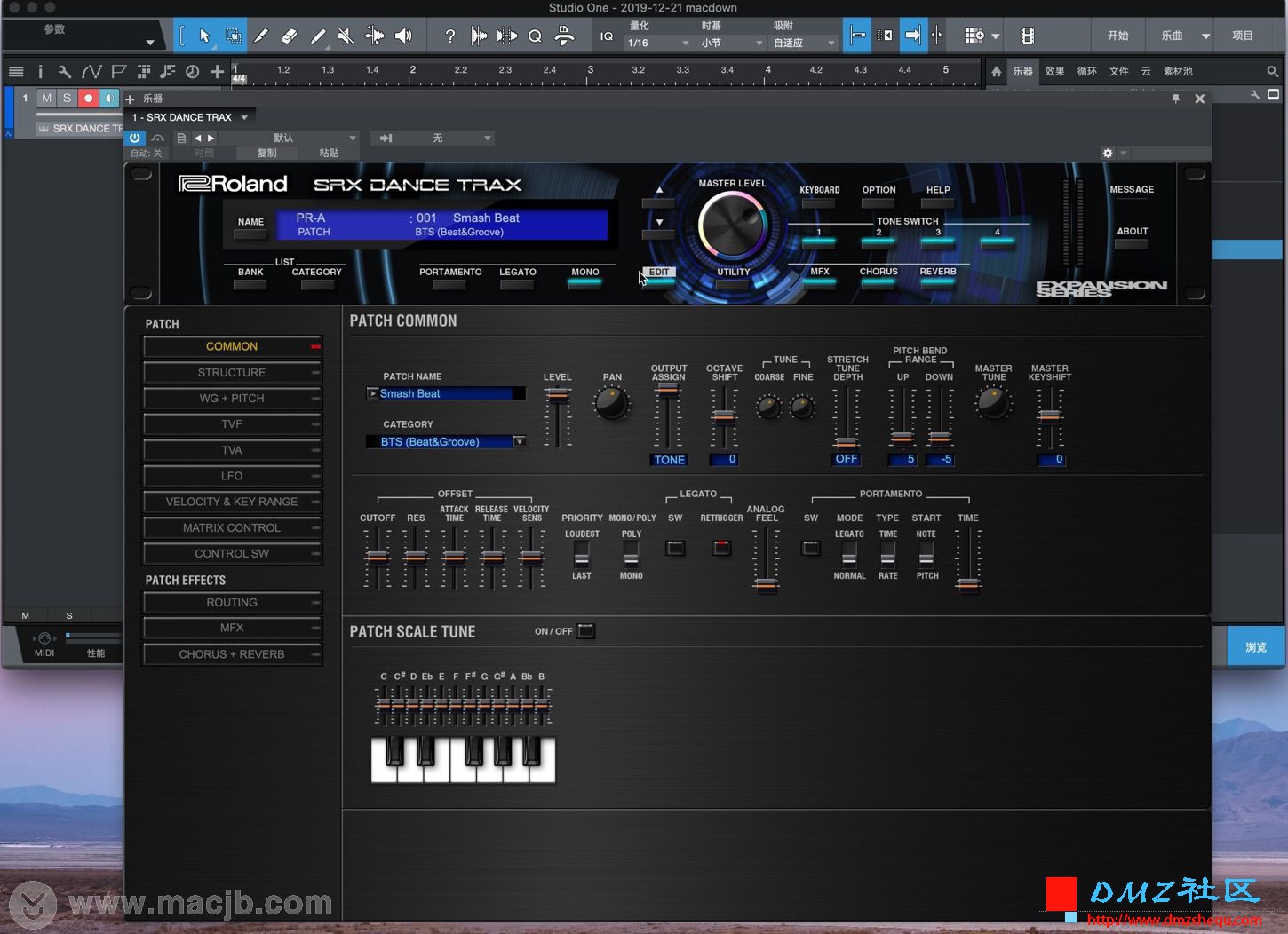Viewport: 1288px width, 934px height.
Task: Click the browser home icon
Action: tap(997, 71)
